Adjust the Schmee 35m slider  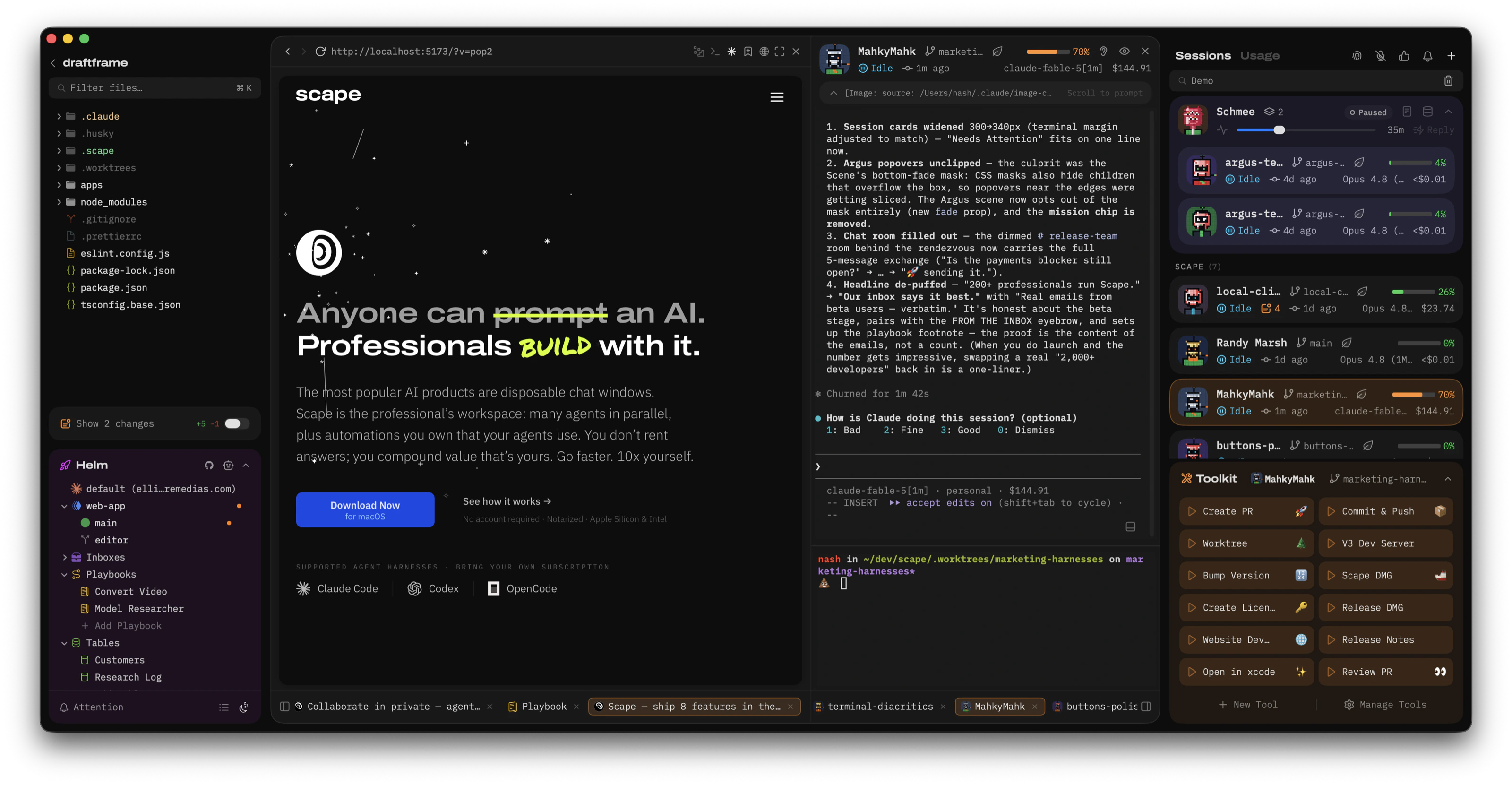point(1279,130)
